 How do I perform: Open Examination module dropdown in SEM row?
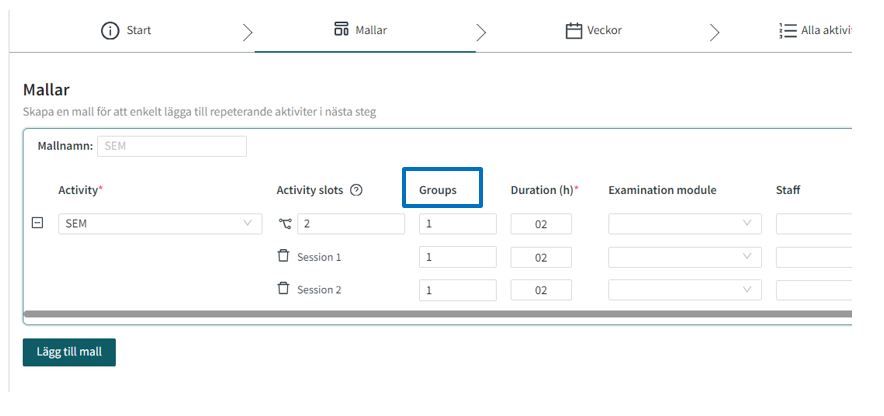tap(684, 224)
